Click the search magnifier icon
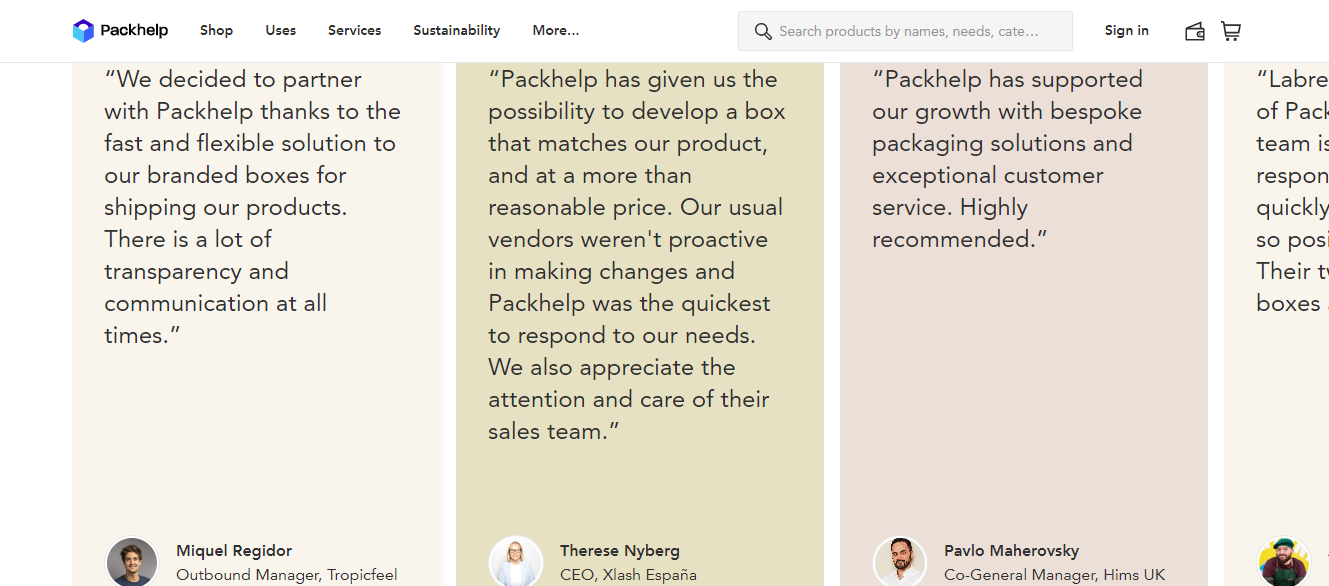Viewport: 1329px width, 586px height. (763, 31)
